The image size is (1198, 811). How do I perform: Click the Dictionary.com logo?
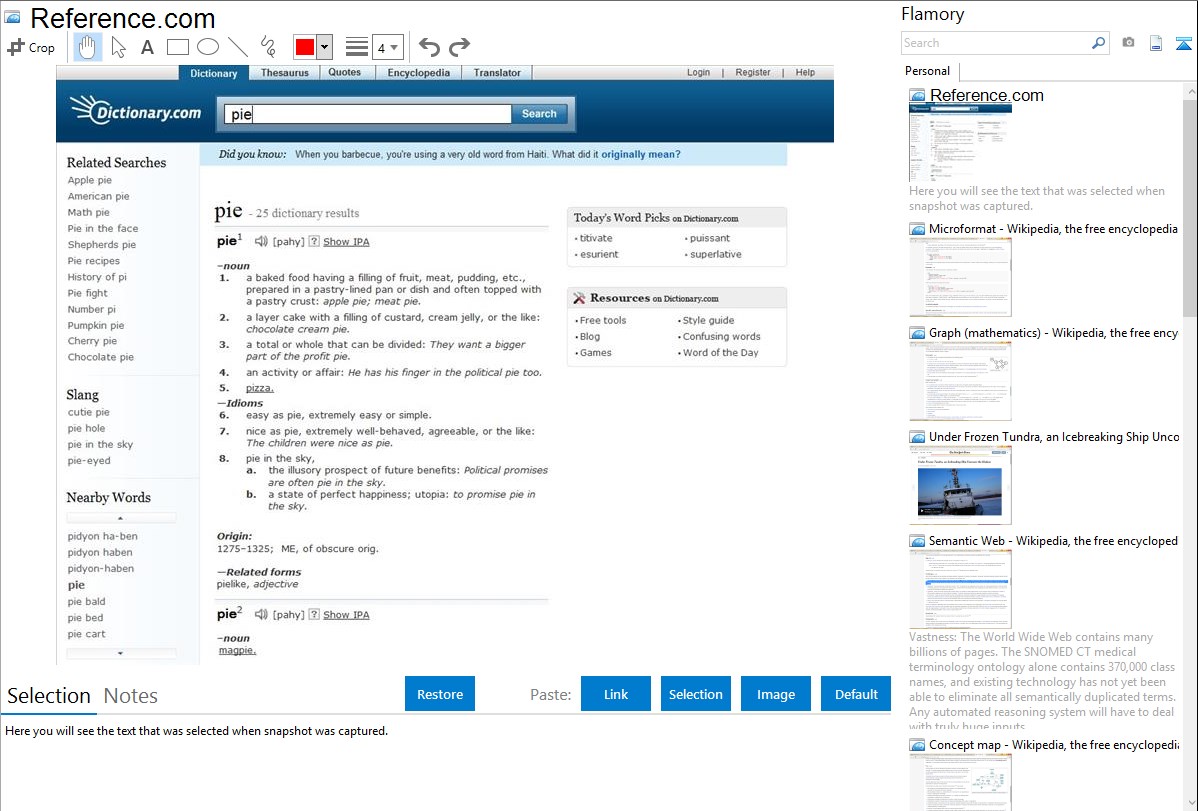[136, 111]
